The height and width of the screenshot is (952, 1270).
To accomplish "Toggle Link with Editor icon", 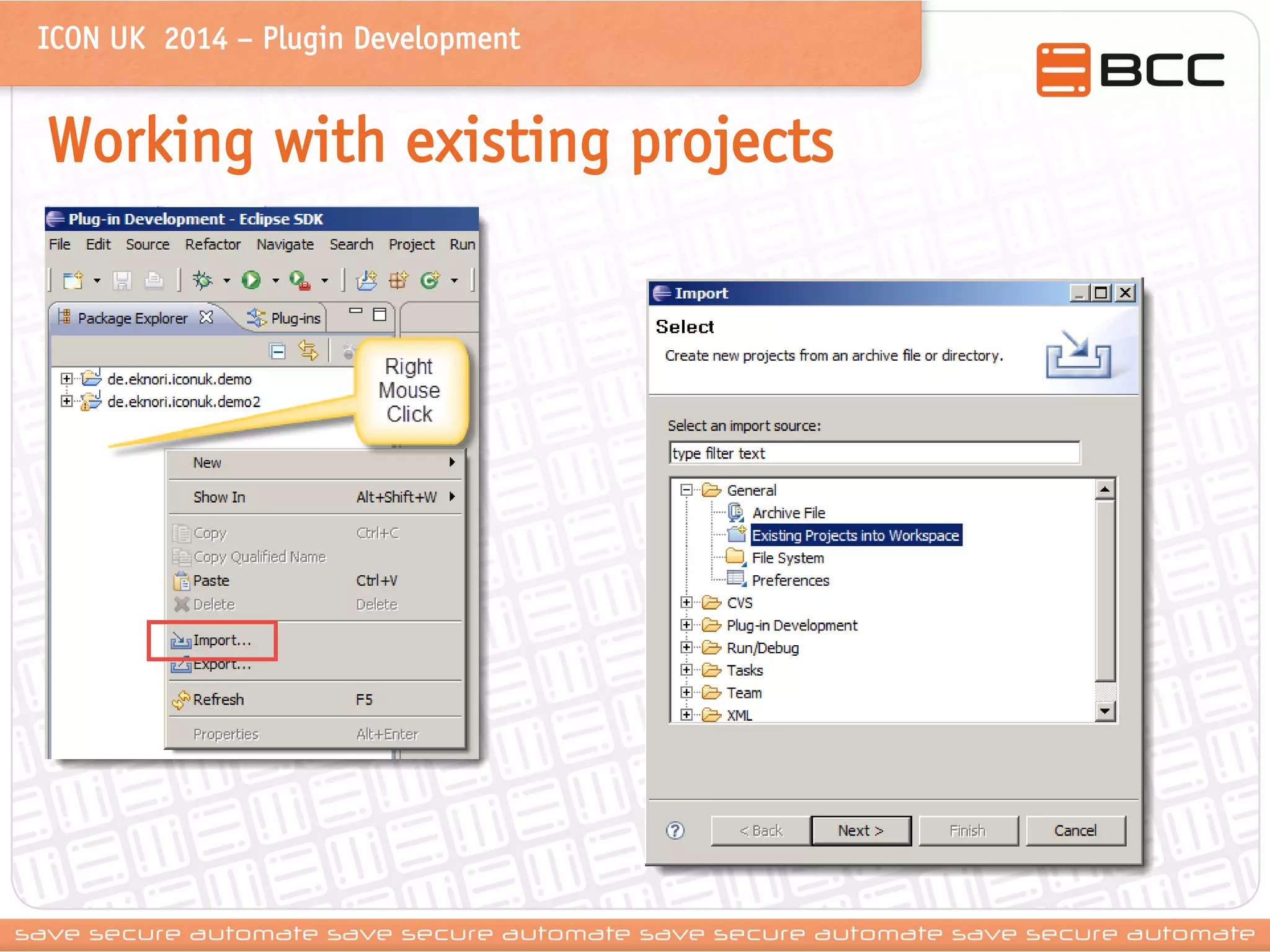I will (x=308, y=351).
